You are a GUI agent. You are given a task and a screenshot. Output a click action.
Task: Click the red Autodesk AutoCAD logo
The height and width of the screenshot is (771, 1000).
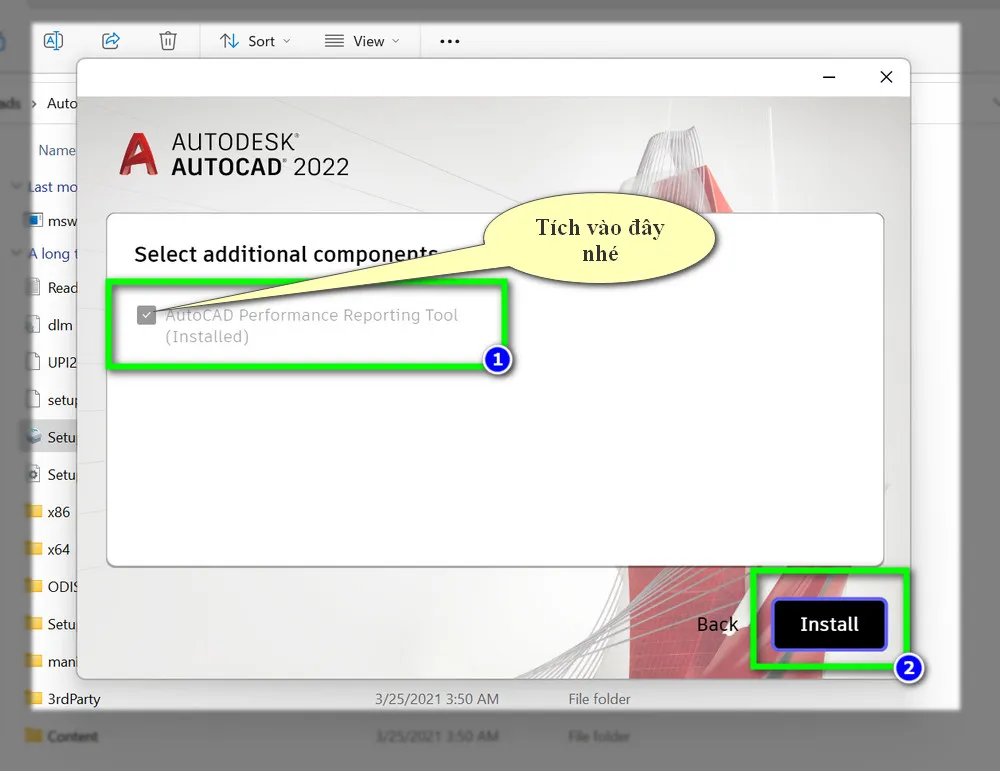coord(139,155)
